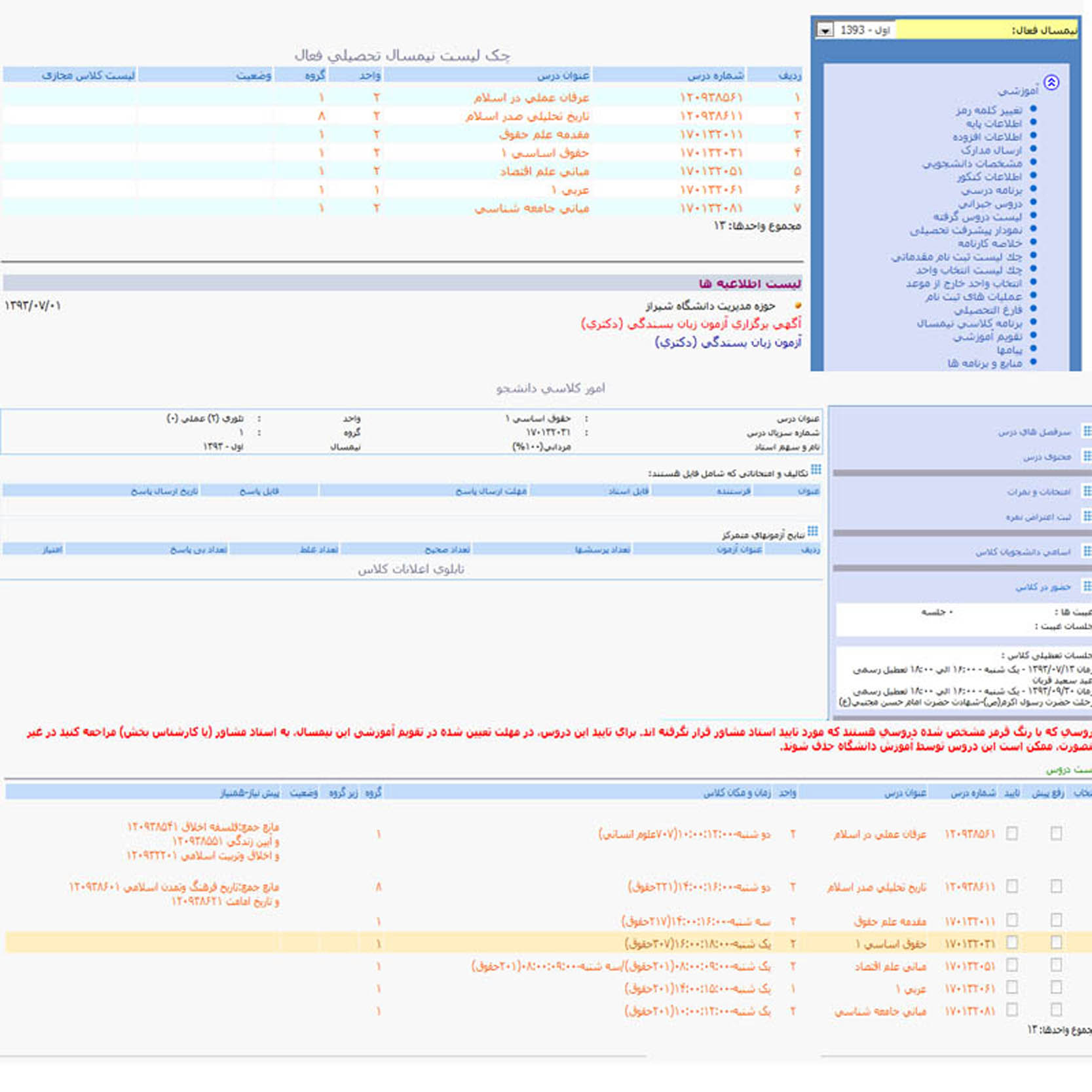This screenshot has height=1092, width=1092.
Task: Tick تایید checkbox for تاریخ تحلیلی صدر اسلام
Action: click(1012, 886)
